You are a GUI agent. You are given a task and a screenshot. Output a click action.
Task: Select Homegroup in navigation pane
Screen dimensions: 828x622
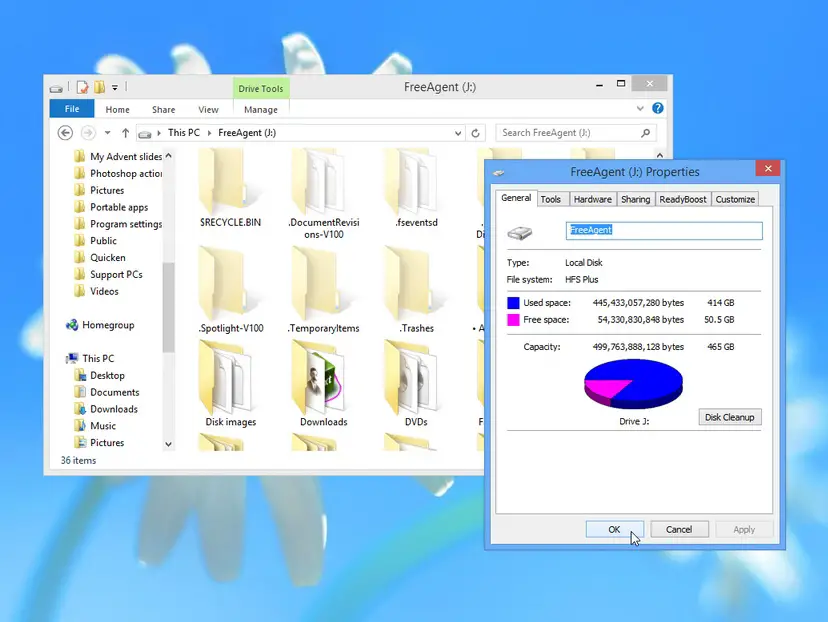100,325
